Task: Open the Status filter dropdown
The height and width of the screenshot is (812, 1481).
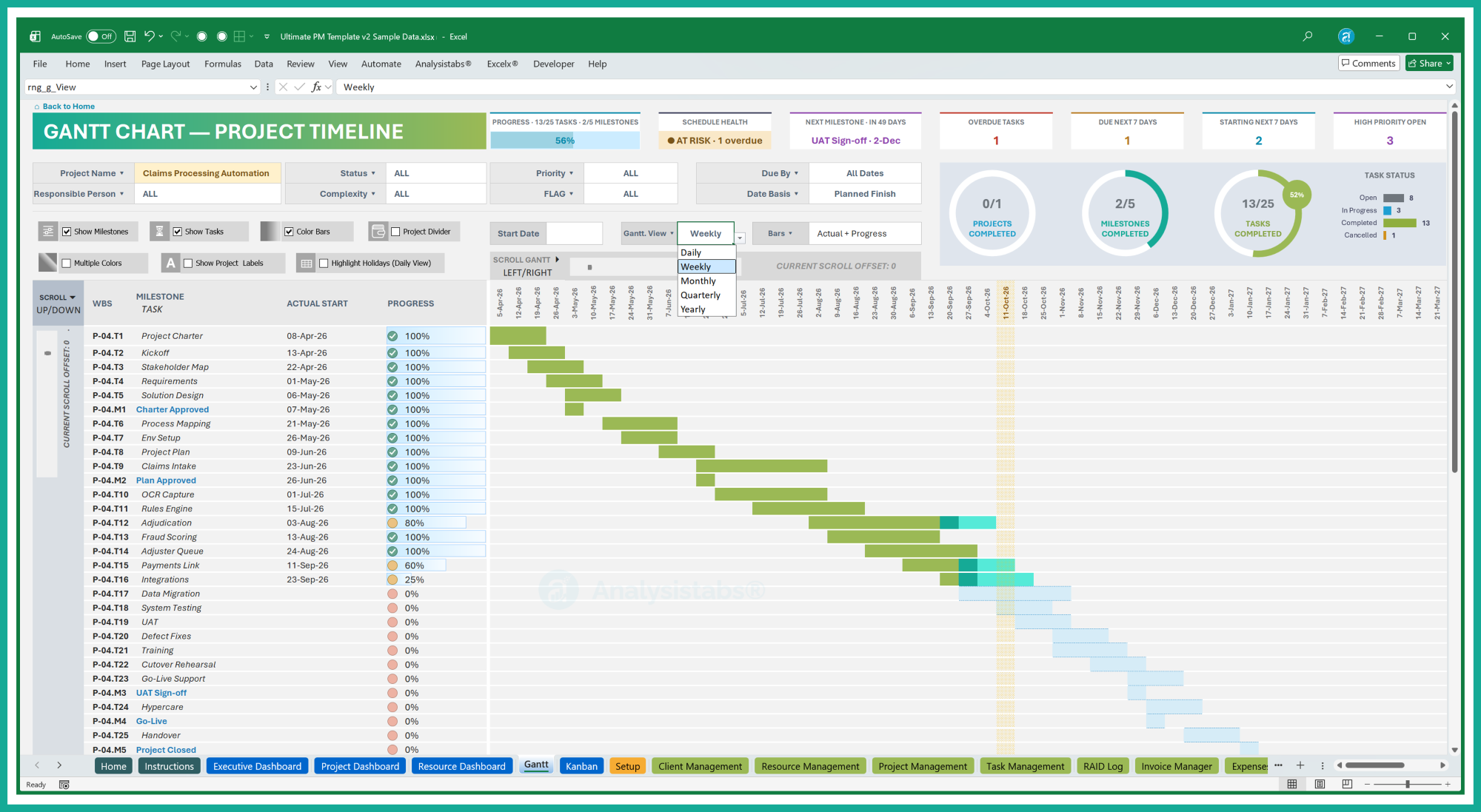Action: [373, 173]
